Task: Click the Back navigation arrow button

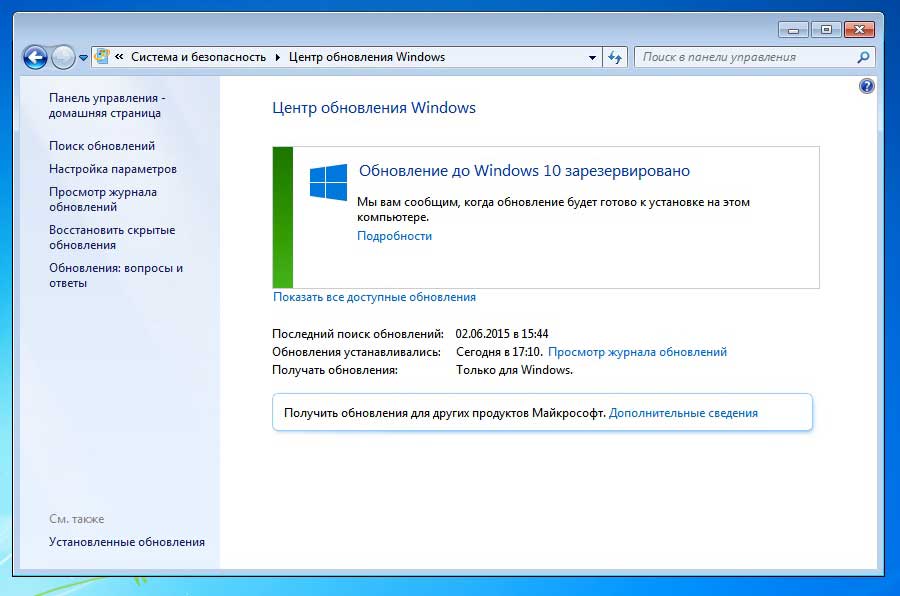Action: [x=35, y=57]
